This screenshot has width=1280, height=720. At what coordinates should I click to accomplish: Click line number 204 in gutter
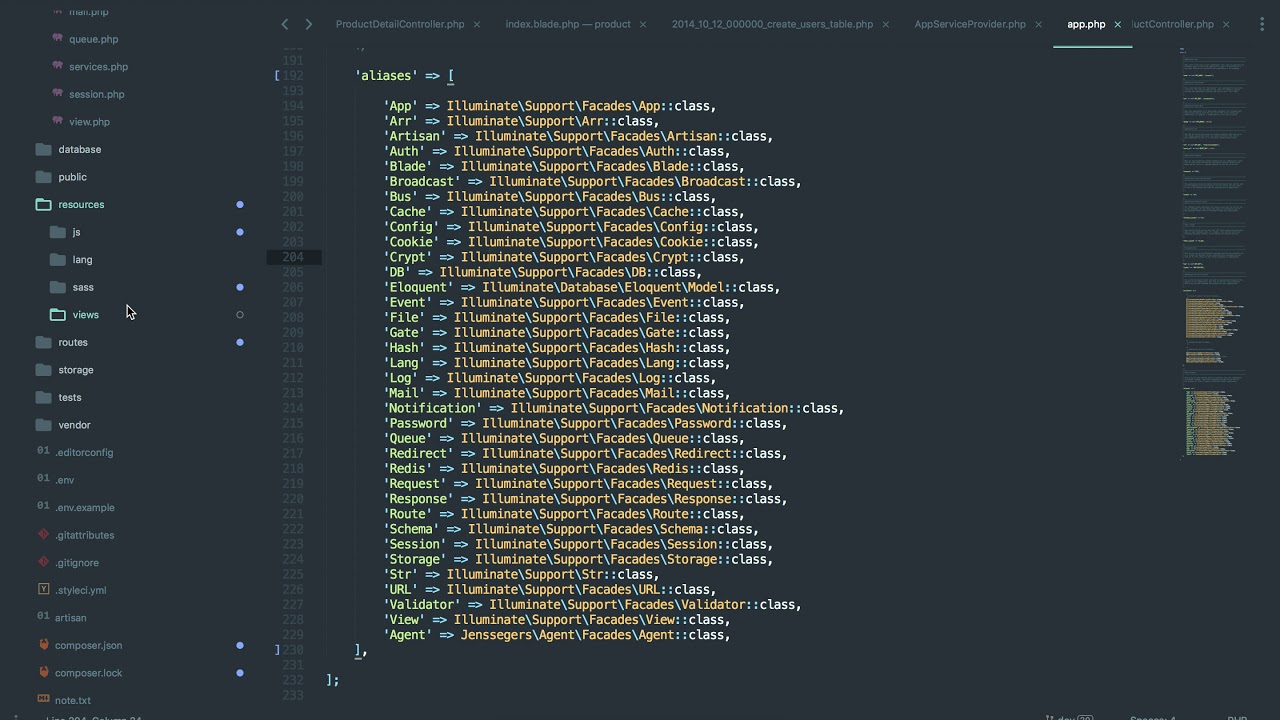coord(293,257)
